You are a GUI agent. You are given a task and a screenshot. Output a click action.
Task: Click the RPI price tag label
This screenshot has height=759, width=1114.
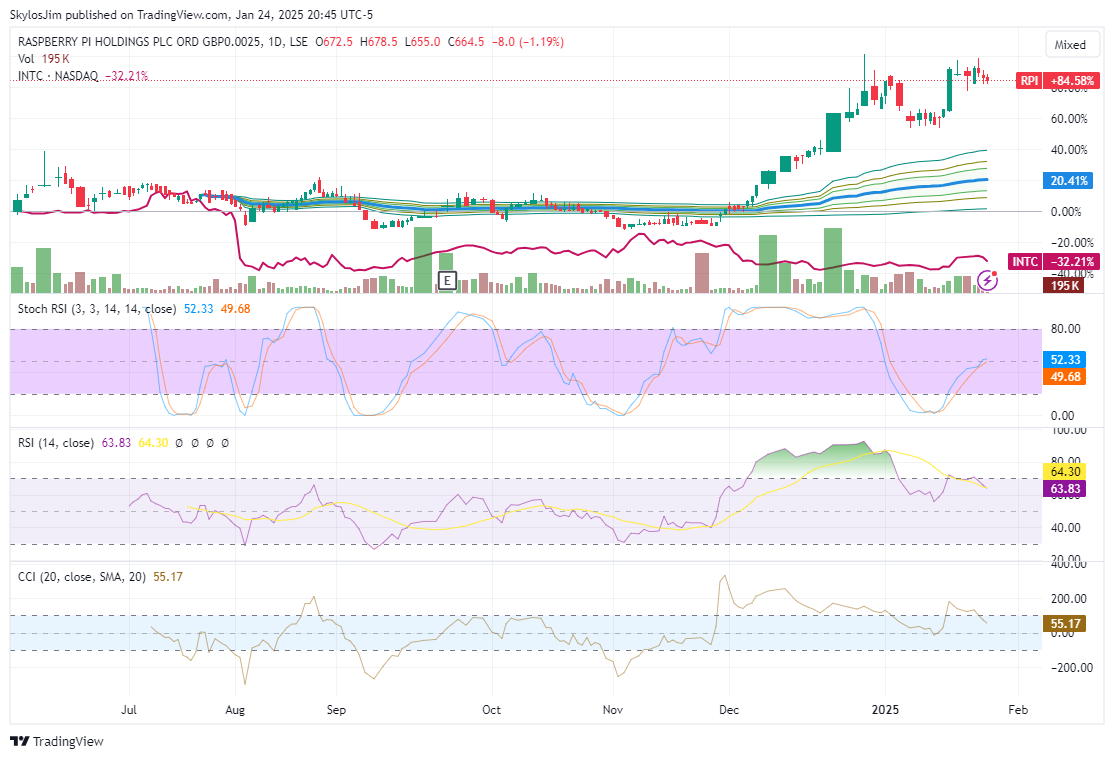1029,81
